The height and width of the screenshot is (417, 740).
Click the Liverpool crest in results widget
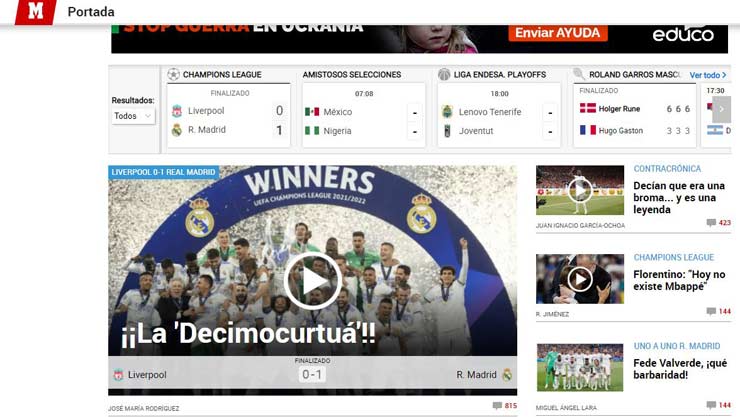pos(177,111)
